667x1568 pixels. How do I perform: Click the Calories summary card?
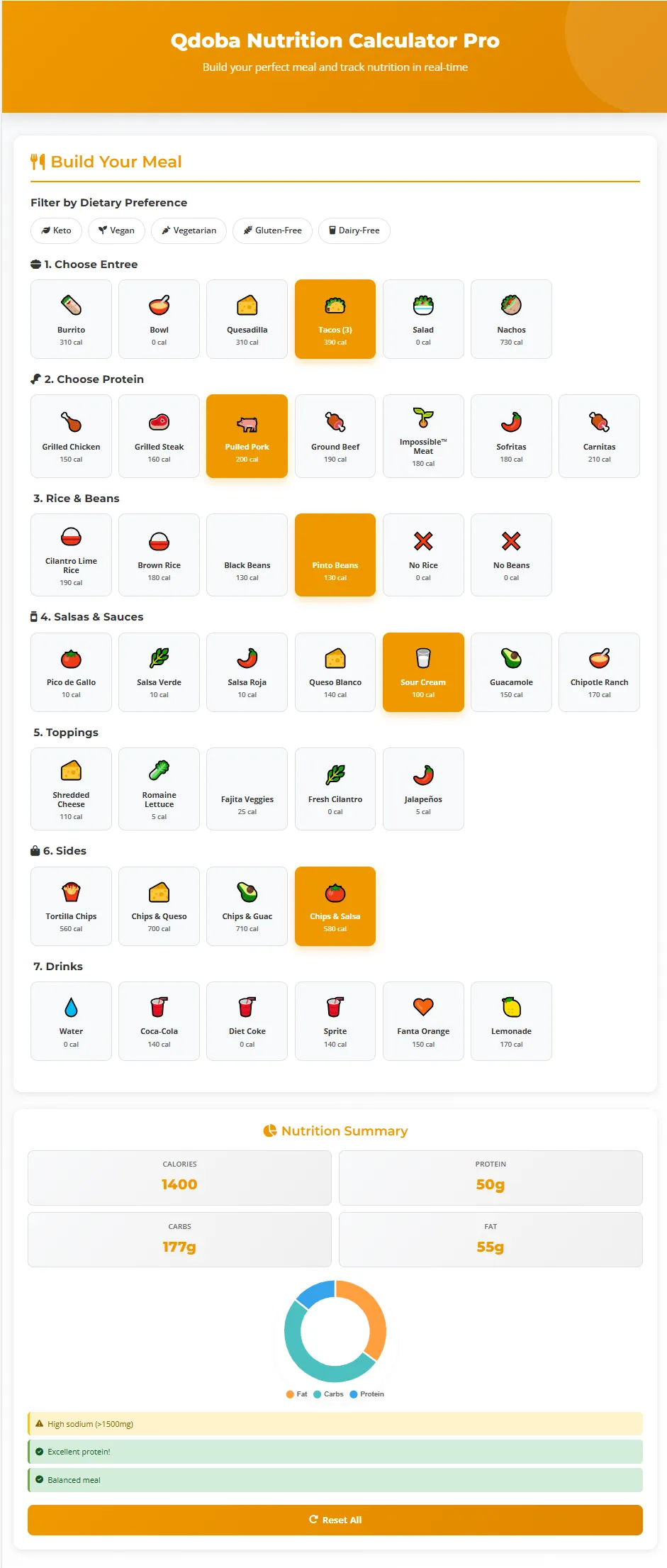[179, 1178]
